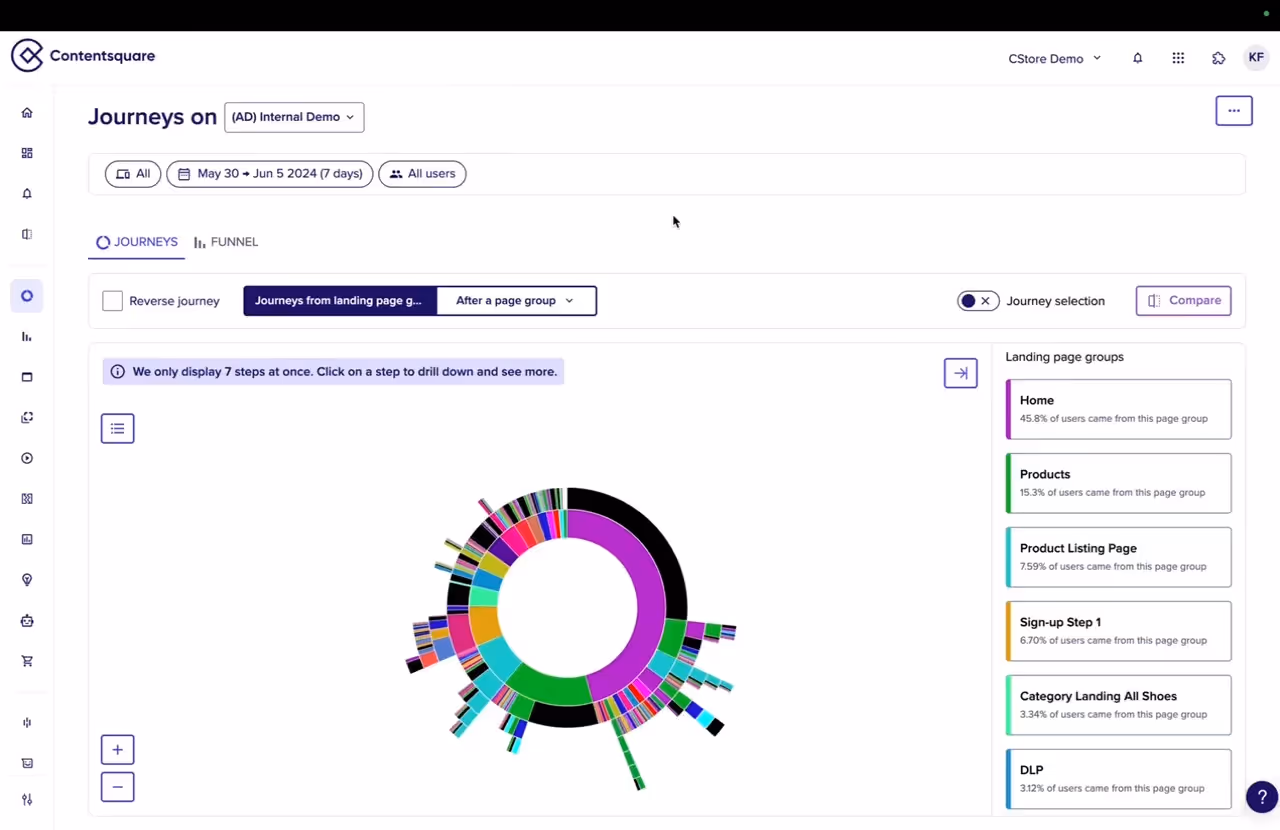Viewport: 1280px width, 830px height.
Task: Click the long green spike at sunburst bottom
Action: pos(628,755)
